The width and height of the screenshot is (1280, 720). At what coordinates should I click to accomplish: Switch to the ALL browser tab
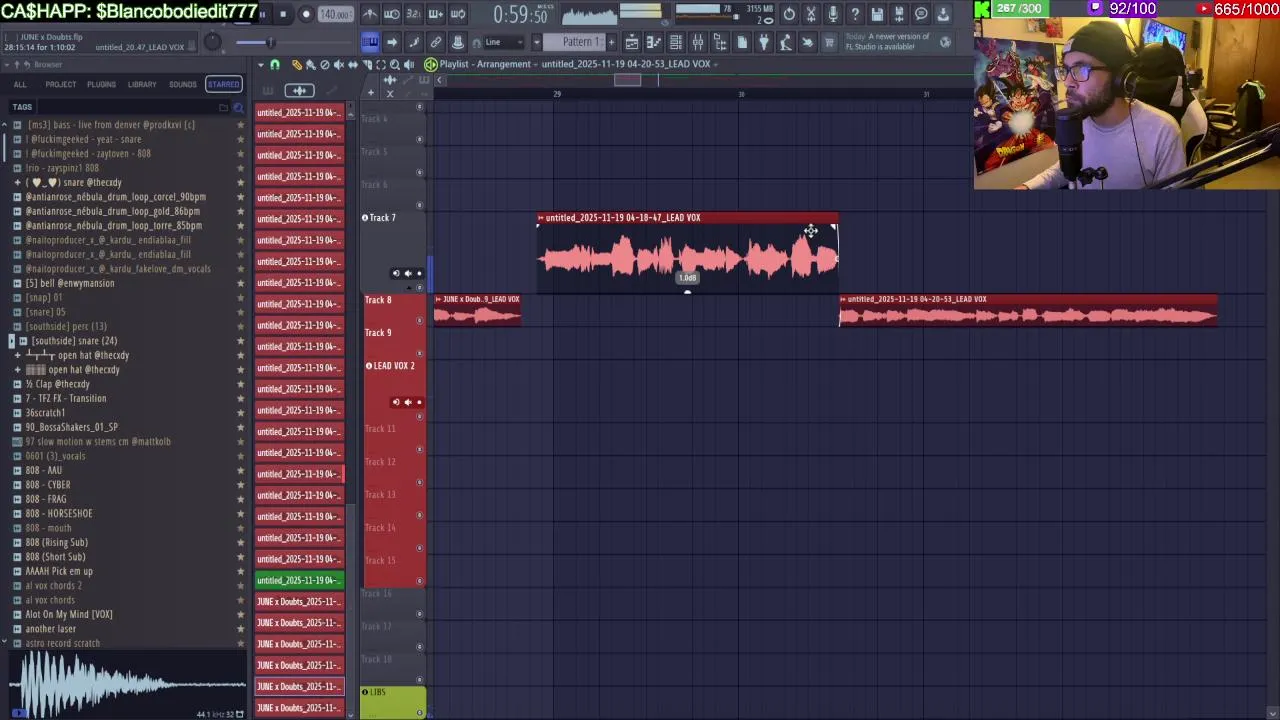click(x=20, y=84)
